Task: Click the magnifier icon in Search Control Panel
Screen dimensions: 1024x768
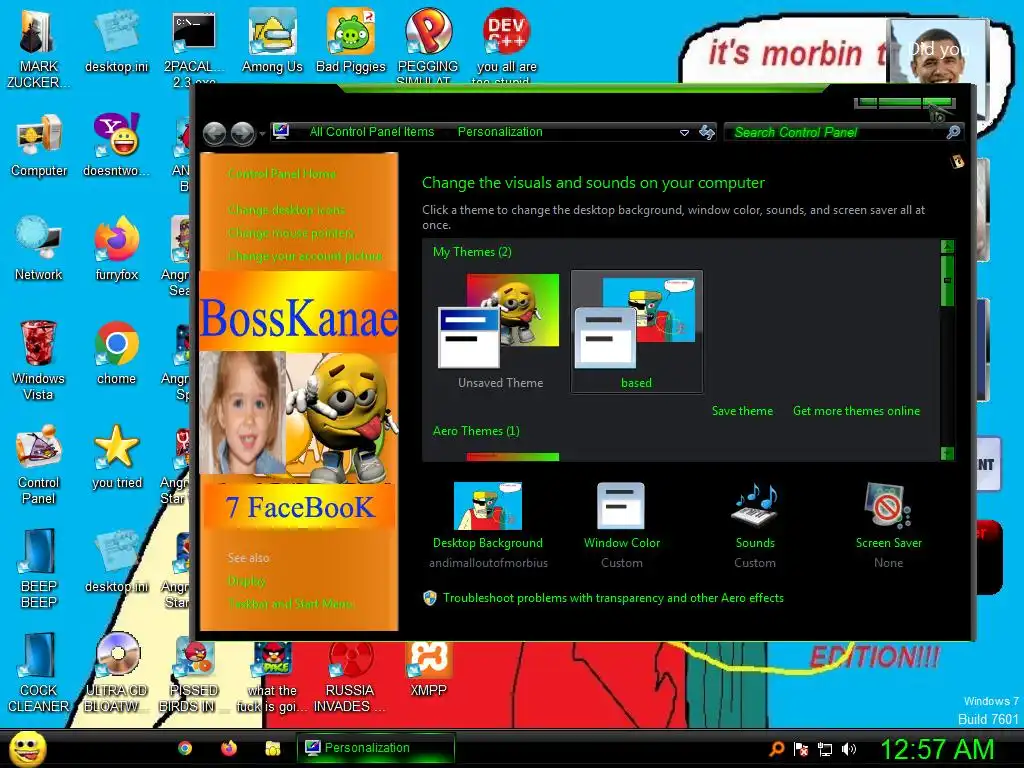Action: tap(953, 133)
